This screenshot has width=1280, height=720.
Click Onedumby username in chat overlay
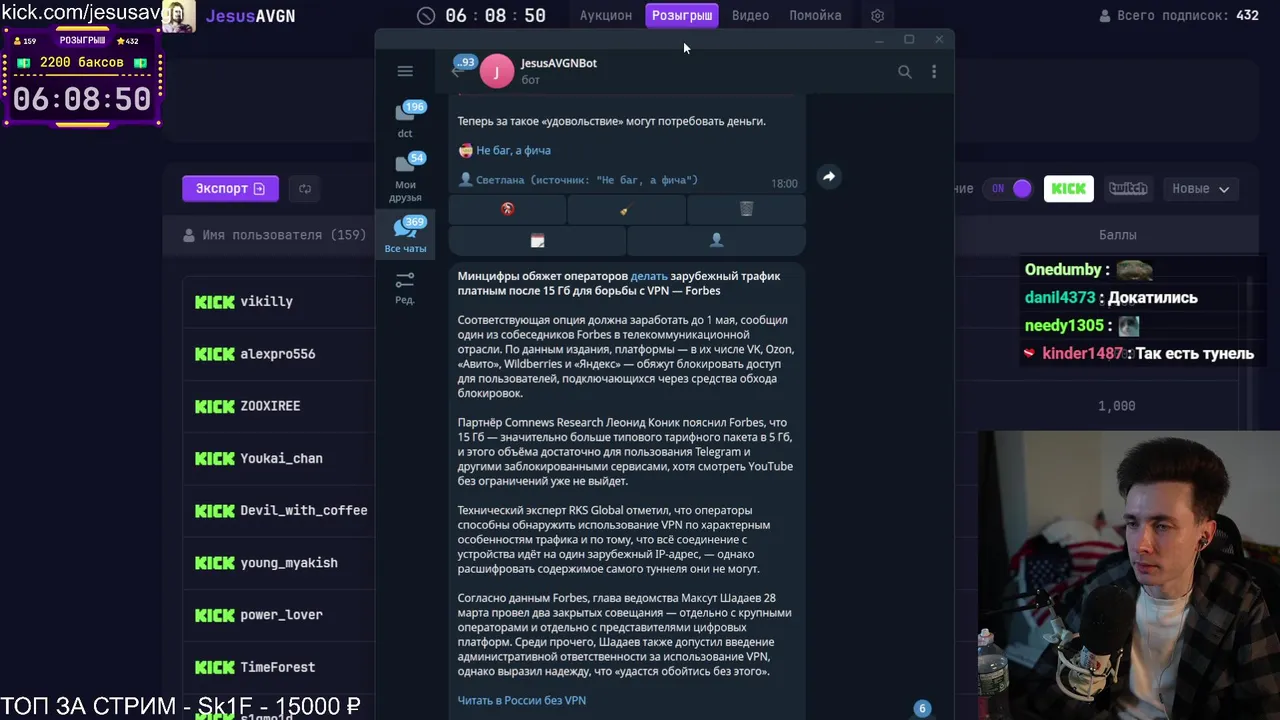point(1063,270)
